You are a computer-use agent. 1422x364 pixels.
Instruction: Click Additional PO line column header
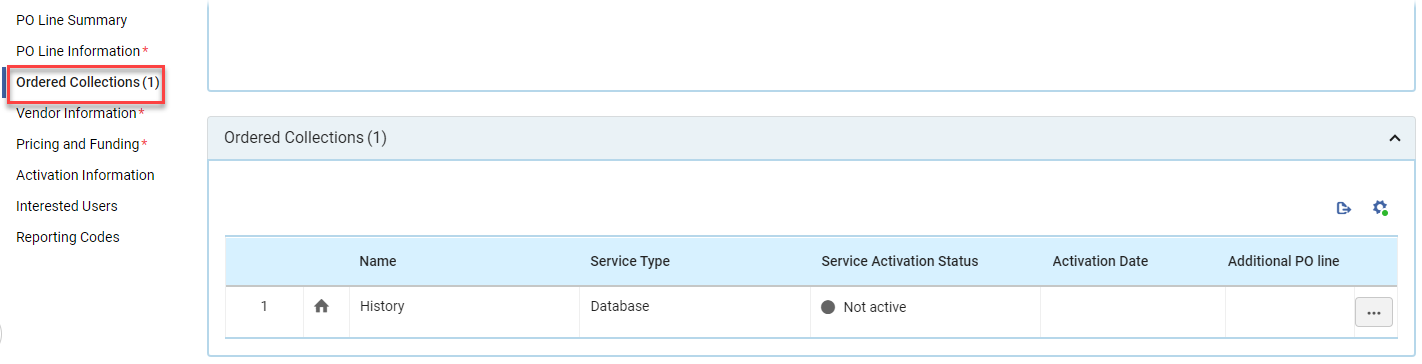1283,261
